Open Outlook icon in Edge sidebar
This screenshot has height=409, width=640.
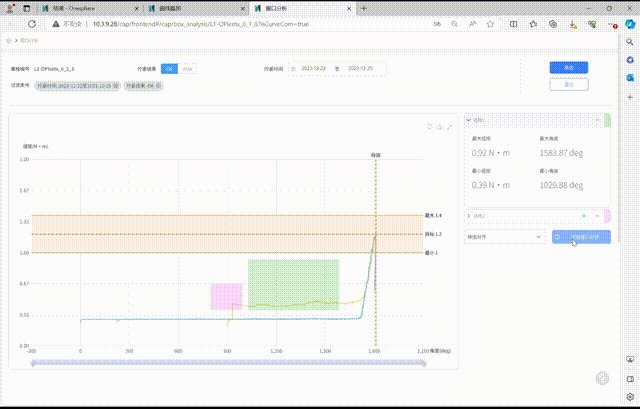tap(630, 78)
